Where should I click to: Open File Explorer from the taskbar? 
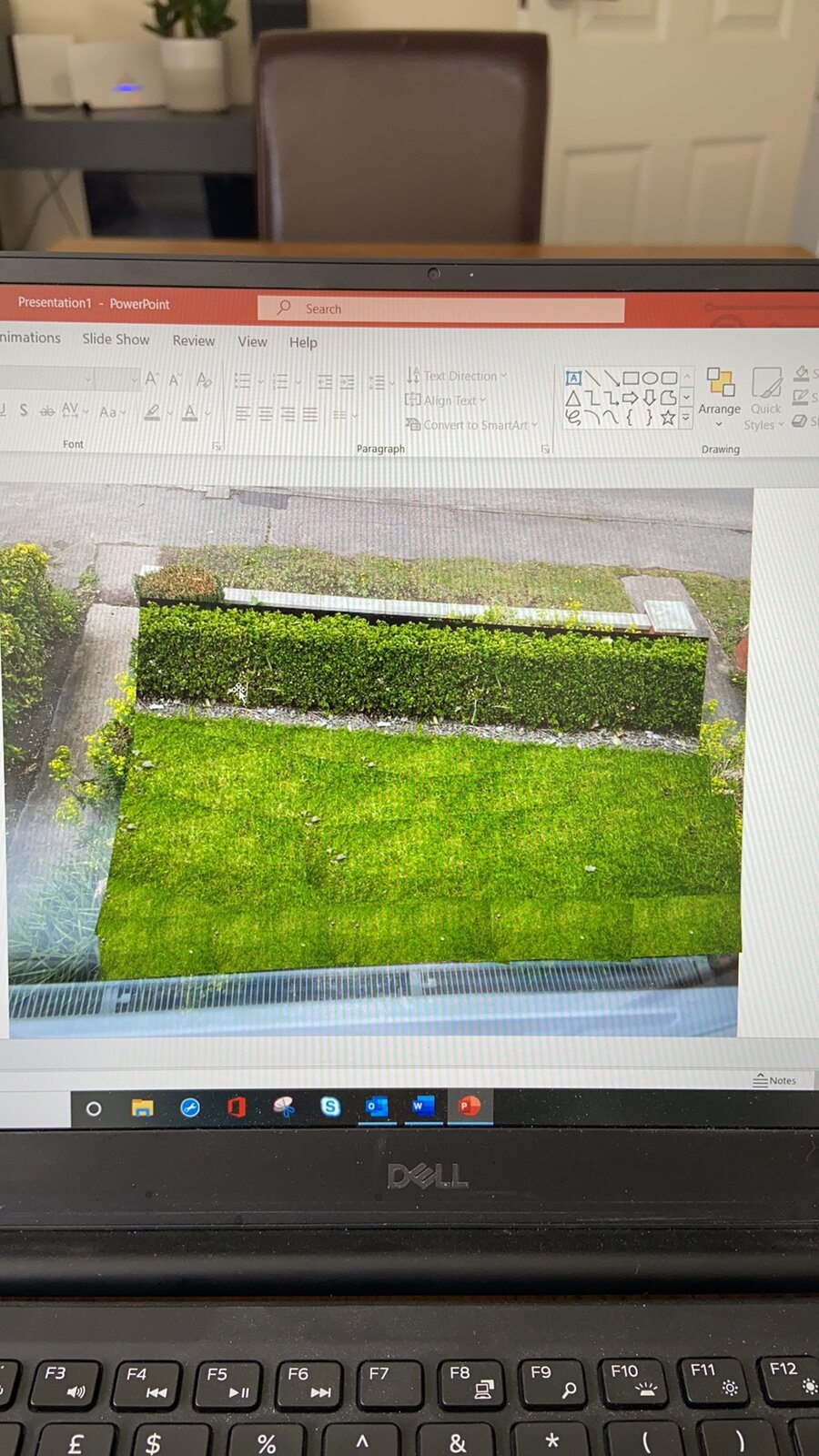[x=142, y=1107]
